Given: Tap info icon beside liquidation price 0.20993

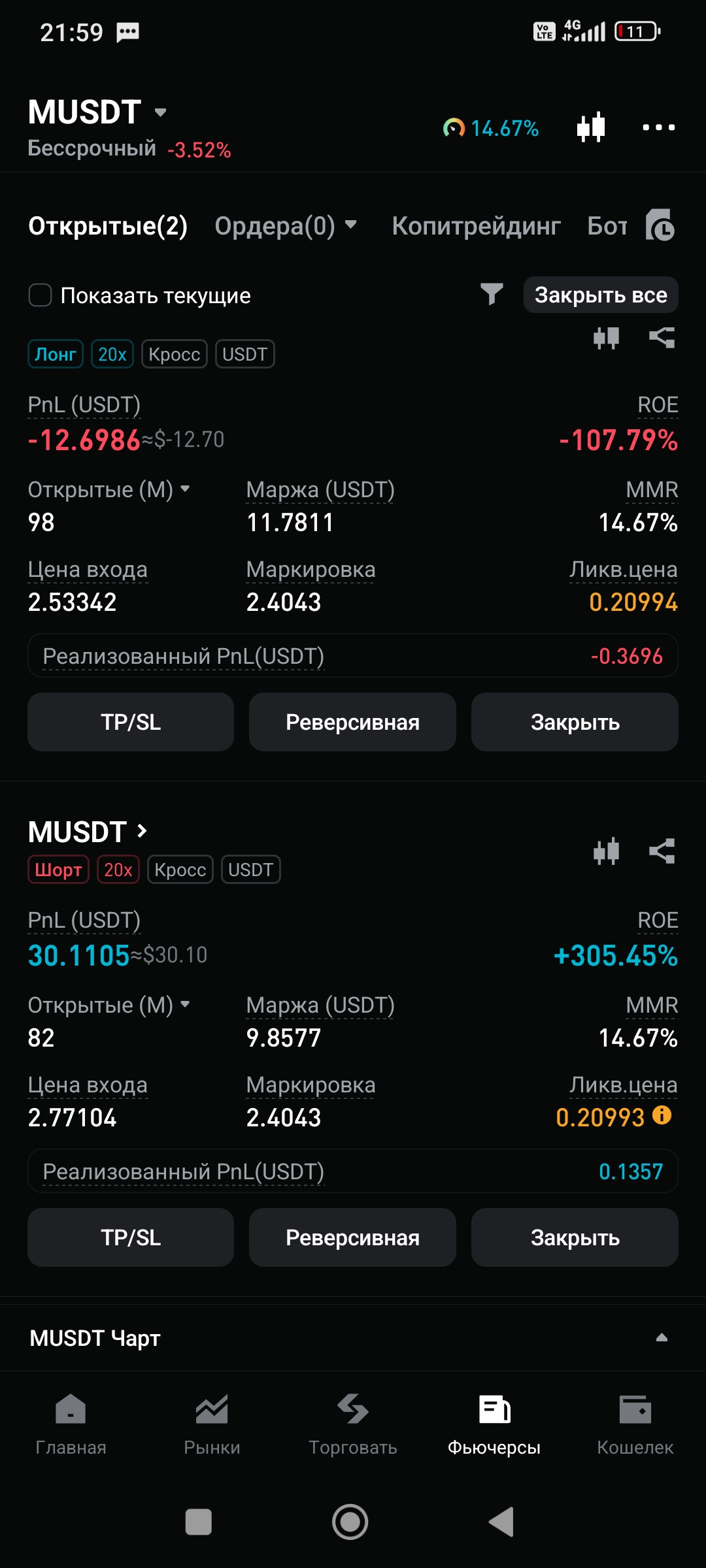Looking at the screenshot, I should coord(662,1115).
